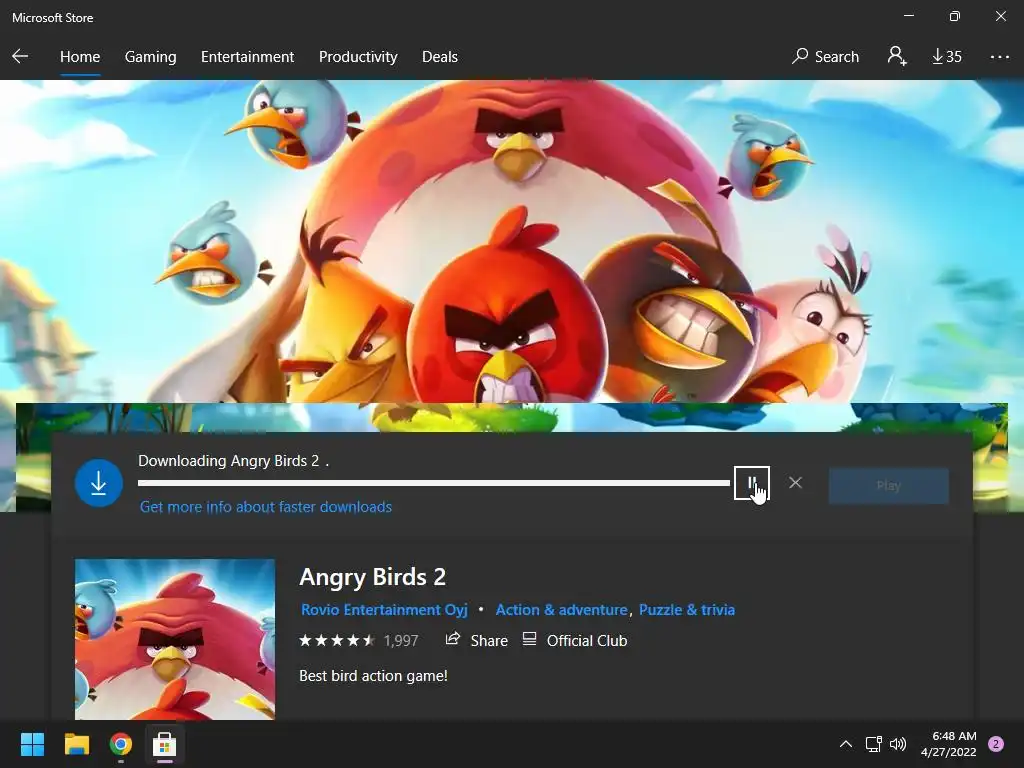Open the Puzzle & trivia category

point(686,609)
